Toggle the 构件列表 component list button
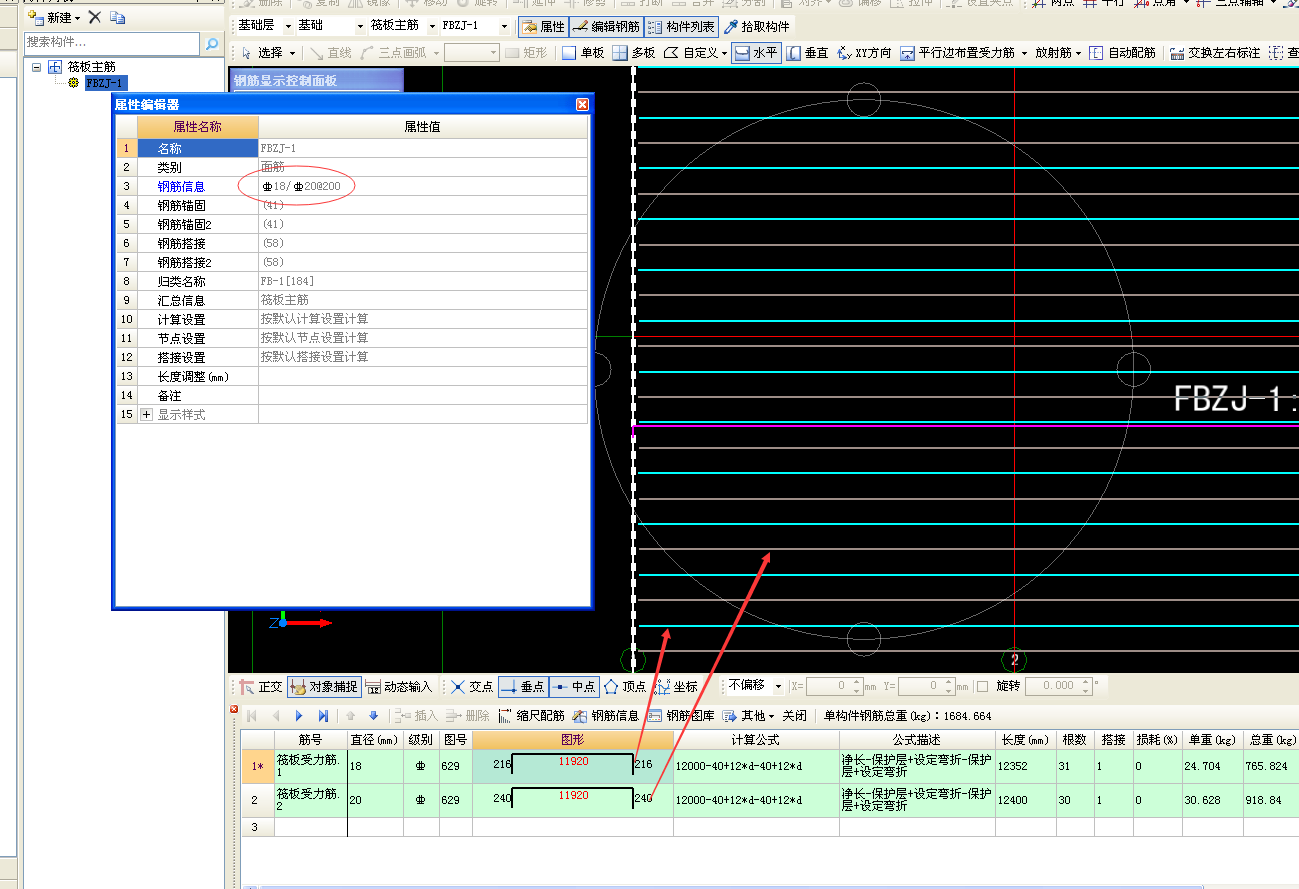 pos(681,27)
